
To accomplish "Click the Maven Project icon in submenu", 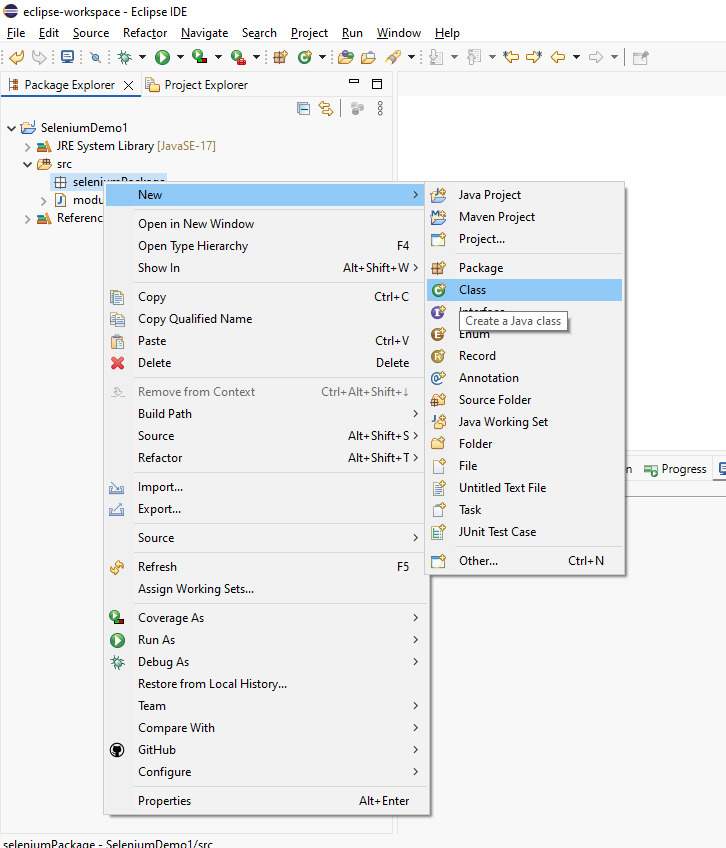I will pos(439,217).
